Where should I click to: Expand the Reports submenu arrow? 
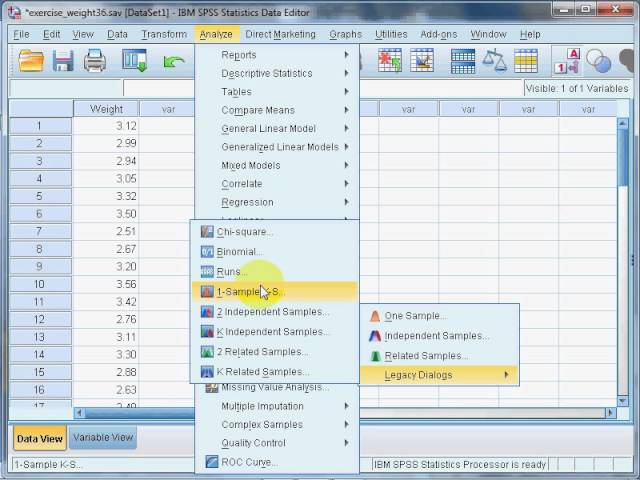pos(347,55)
